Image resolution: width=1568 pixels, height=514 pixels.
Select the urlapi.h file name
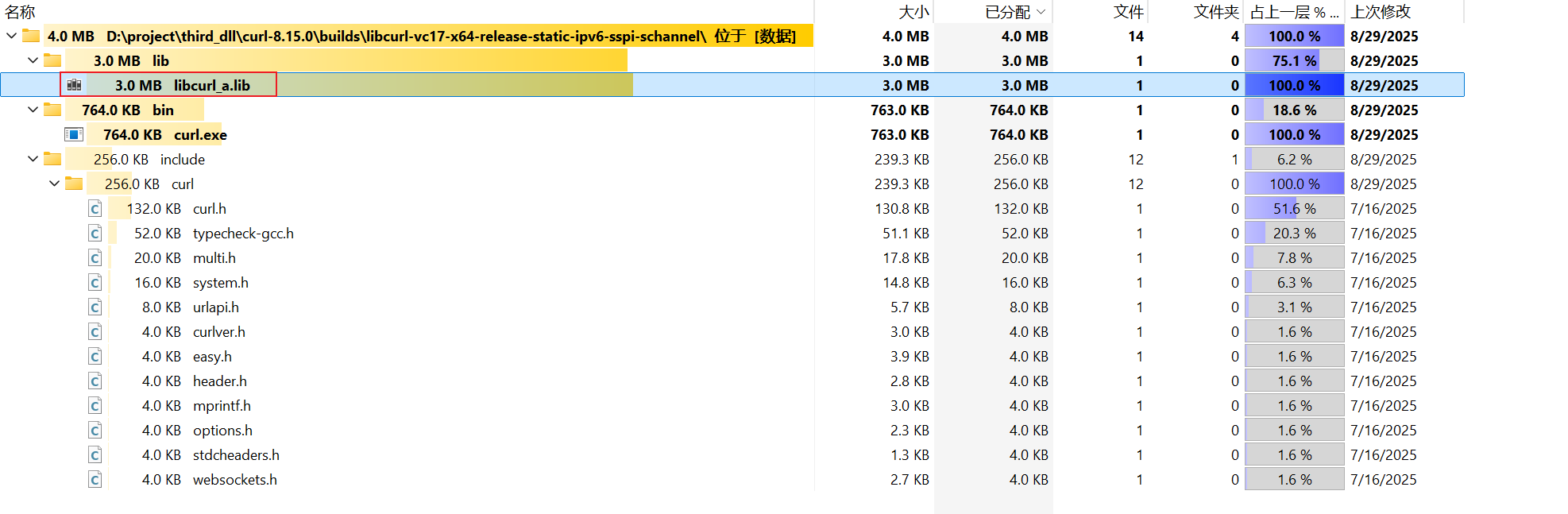pos(216,307)
